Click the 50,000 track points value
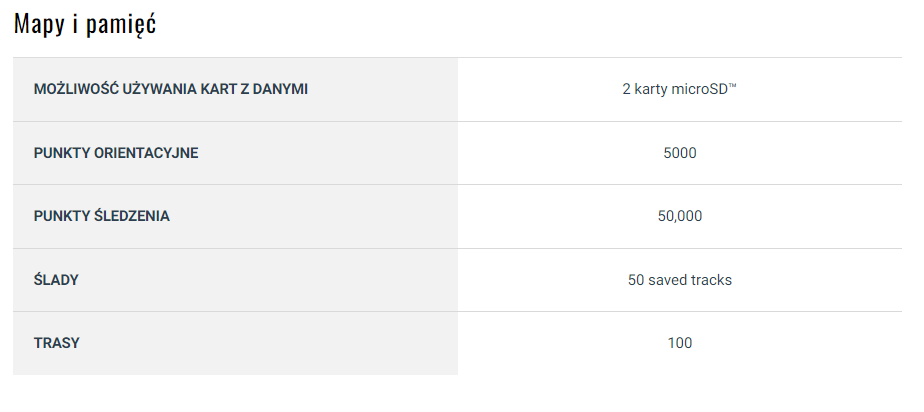 [679, 216]
